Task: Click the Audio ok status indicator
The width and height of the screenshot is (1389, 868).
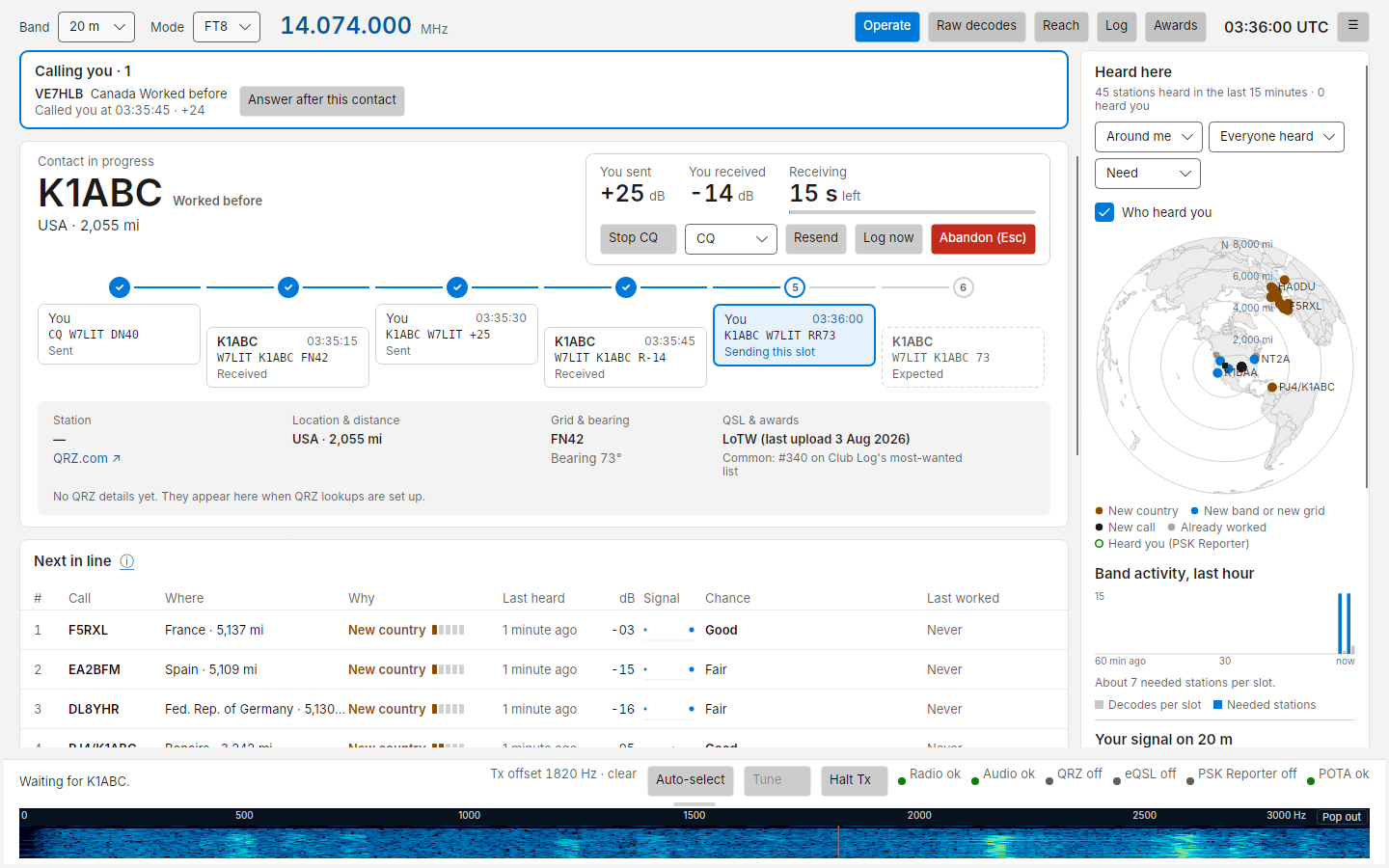Action: pyautogui.click(x=1003, y=774)
